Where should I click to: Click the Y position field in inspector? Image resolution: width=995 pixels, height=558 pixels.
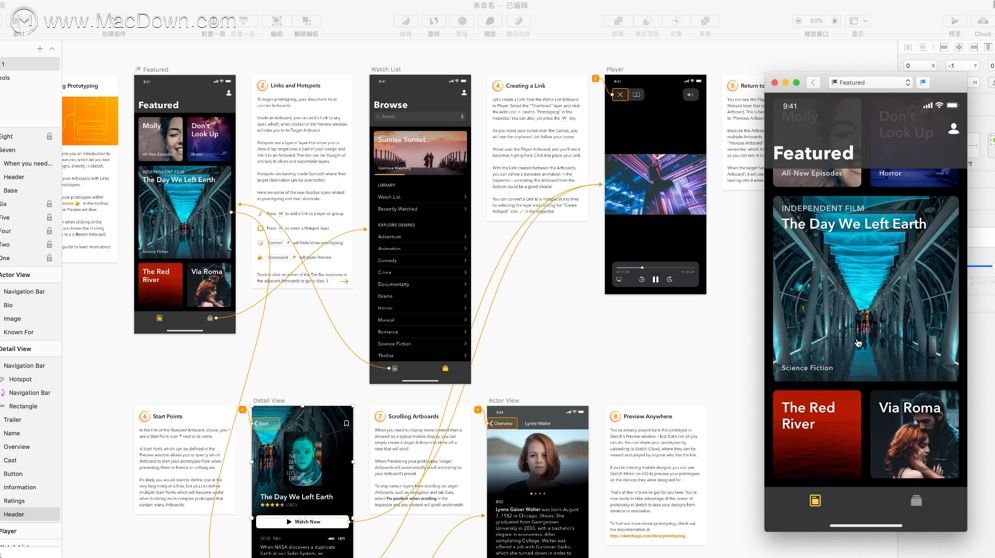click(x=962, y=65)
